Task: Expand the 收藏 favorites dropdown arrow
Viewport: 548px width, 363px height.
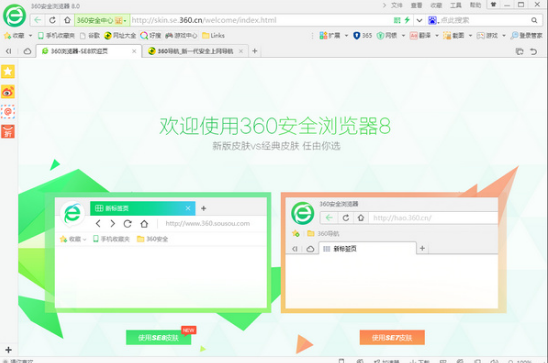Action: [x=30, y=36]
